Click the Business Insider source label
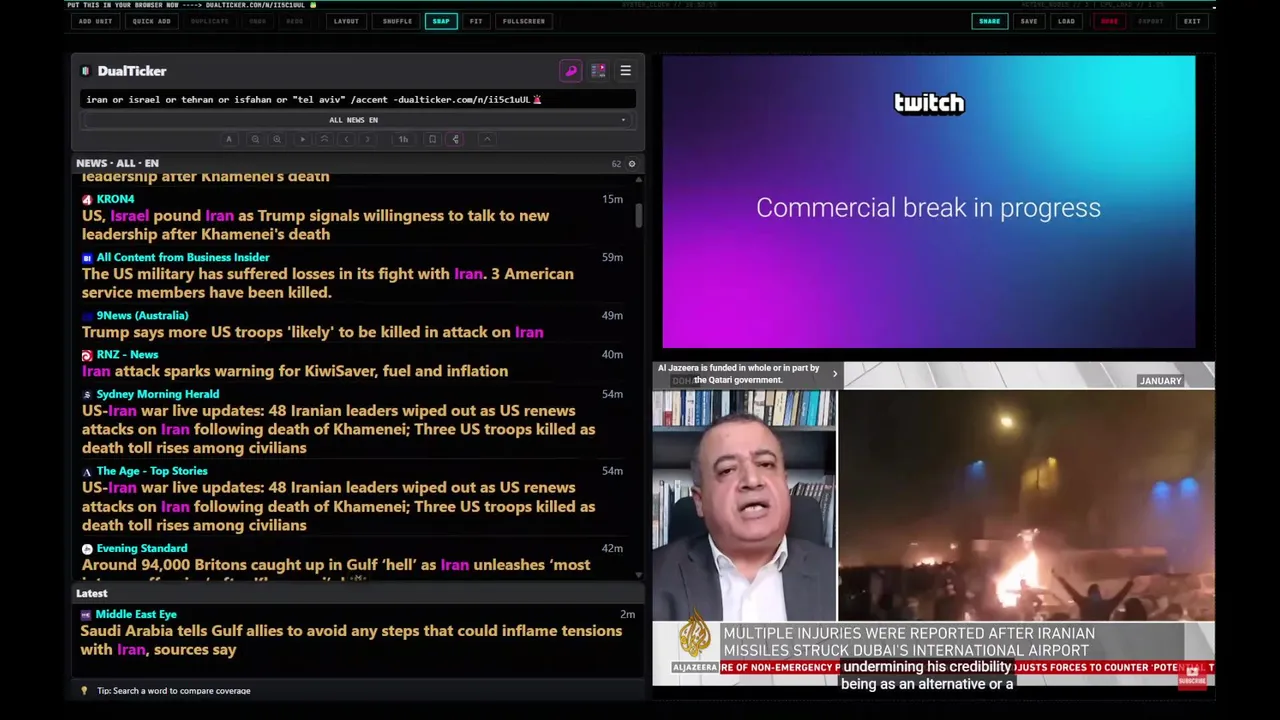Screen dimensions: 1280x720 point(183,257)
